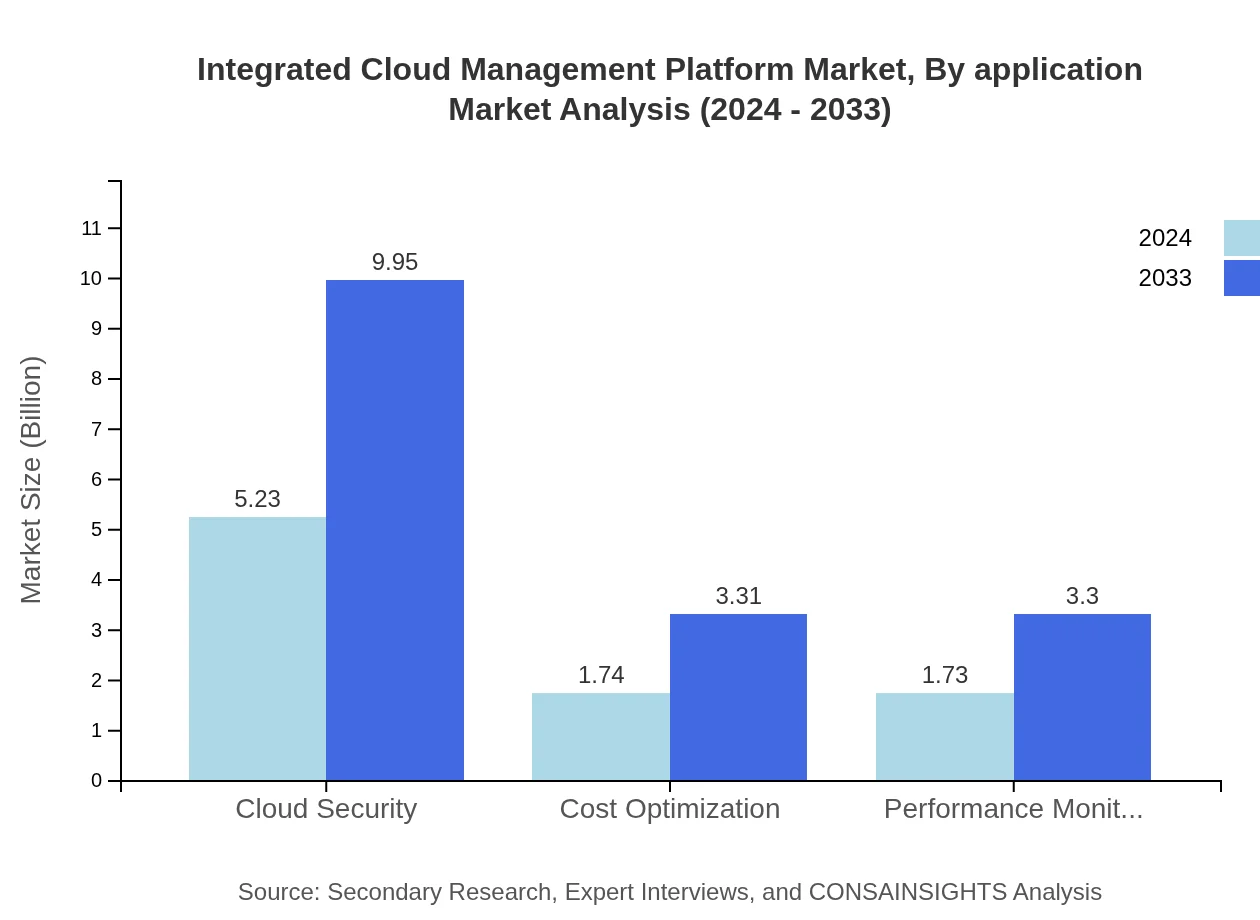
Task: Click the Performance Monitoring 2033 bar
Action: [x=1082, y=695]
